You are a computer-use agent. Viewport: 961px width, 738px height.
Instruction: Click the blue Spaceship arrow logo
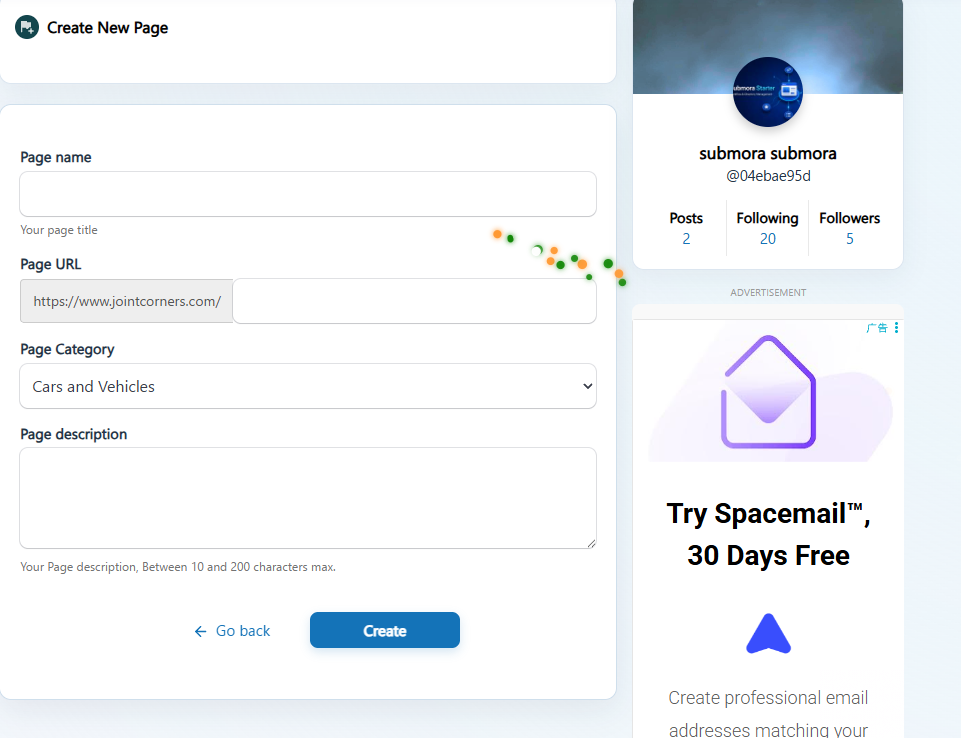point(769,633)
